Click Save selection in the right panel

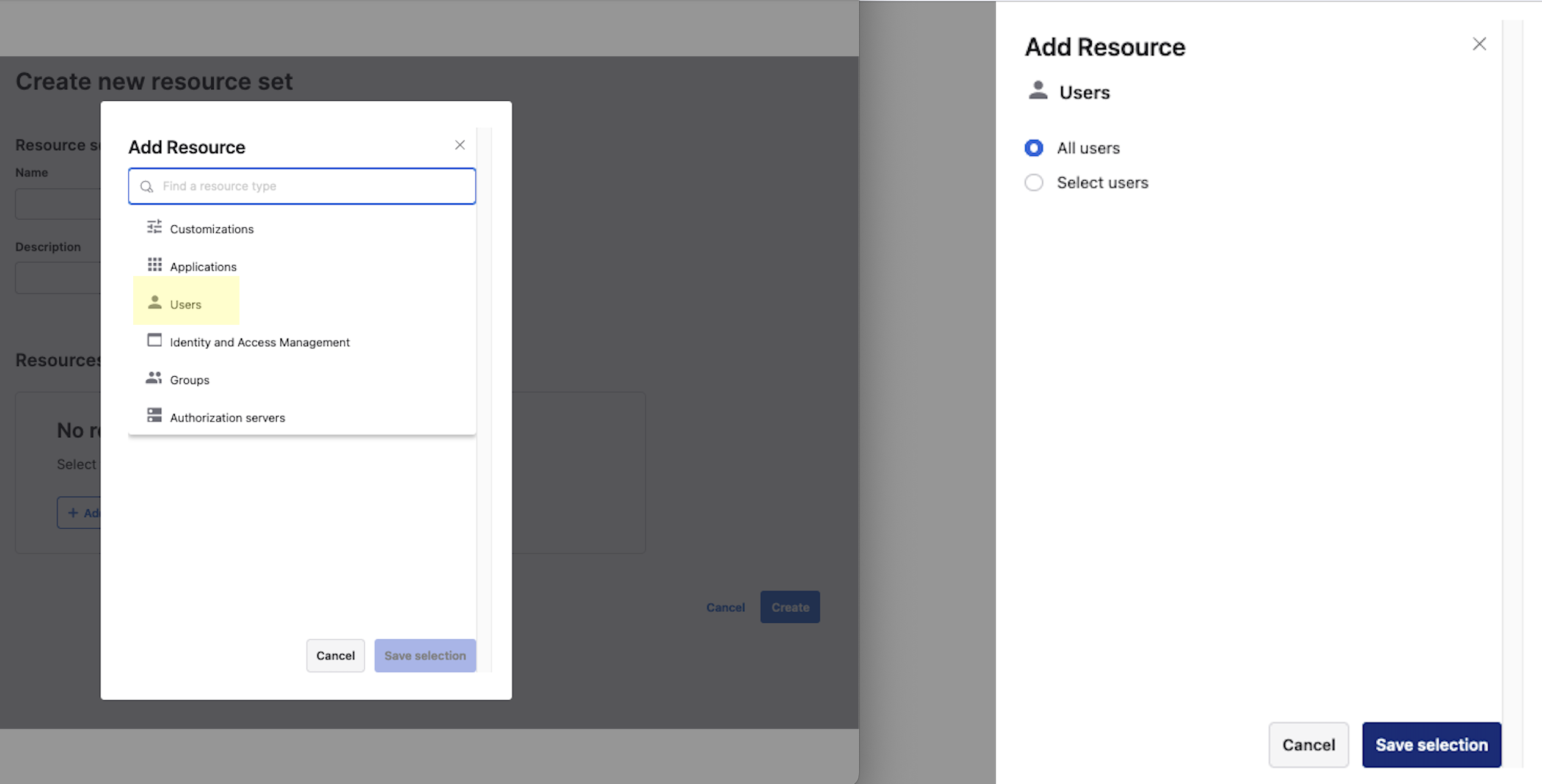click(x=1431, y=744)
